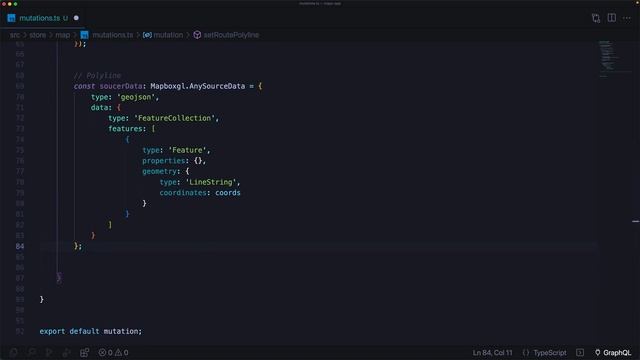
Task: Click 'soucerData' variable name
Action: (121, 86)
